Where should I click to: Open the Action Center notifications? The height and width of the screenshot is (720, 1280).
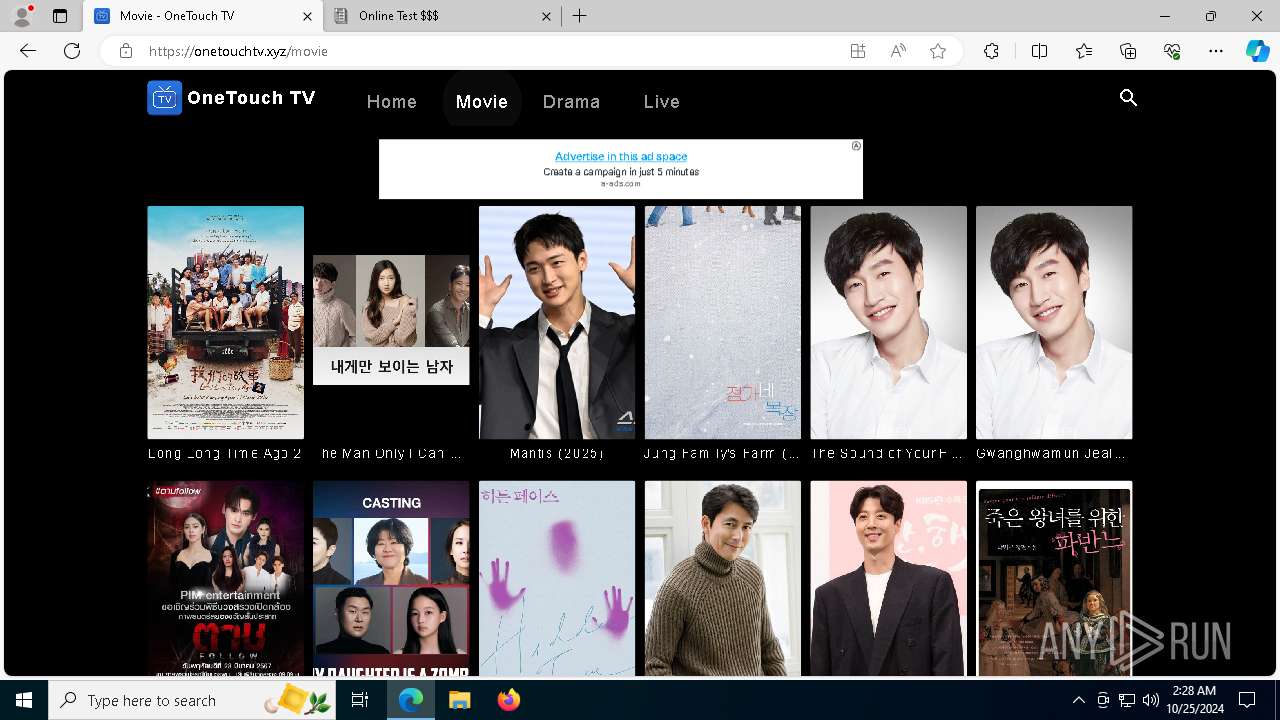(1247, 700)
